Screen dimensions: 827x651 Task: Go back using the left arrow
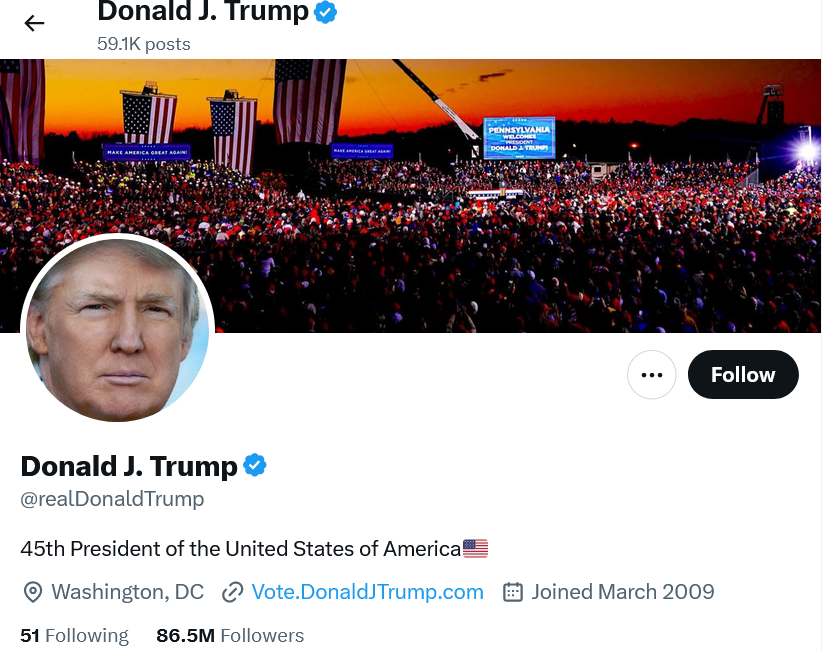(x=34, y=23)
